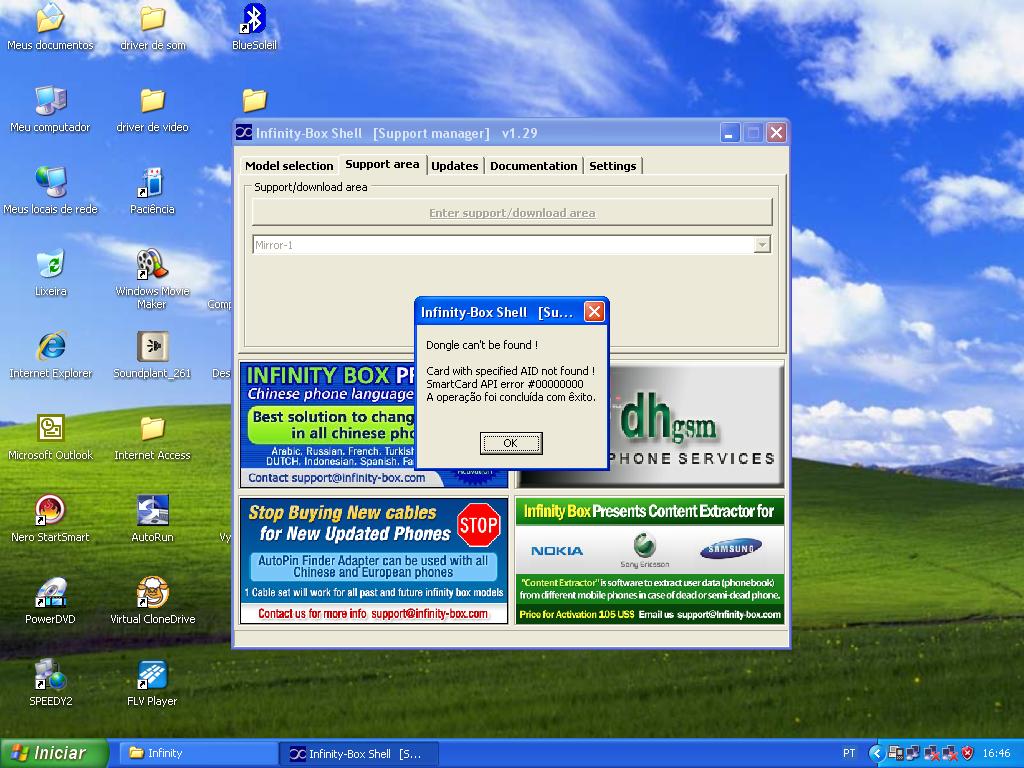The height and width of the screenshot is (768, 1024).
Task: Click the Infinity-Box logo icon in the title bar
Action: tap(244, 133)
